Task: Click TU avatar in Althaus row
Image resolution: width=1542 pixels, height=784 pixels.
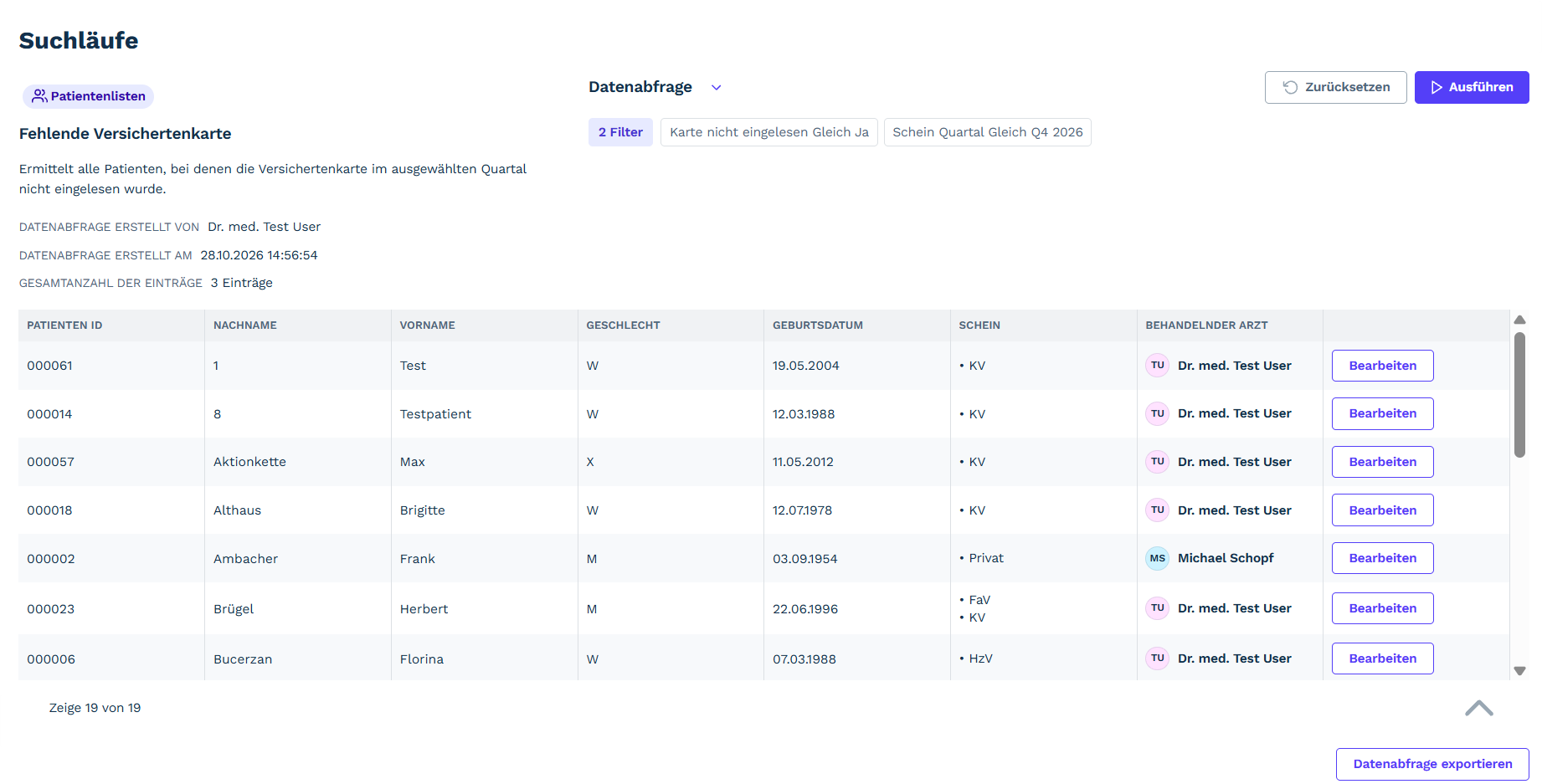Action: point(1157,510)
